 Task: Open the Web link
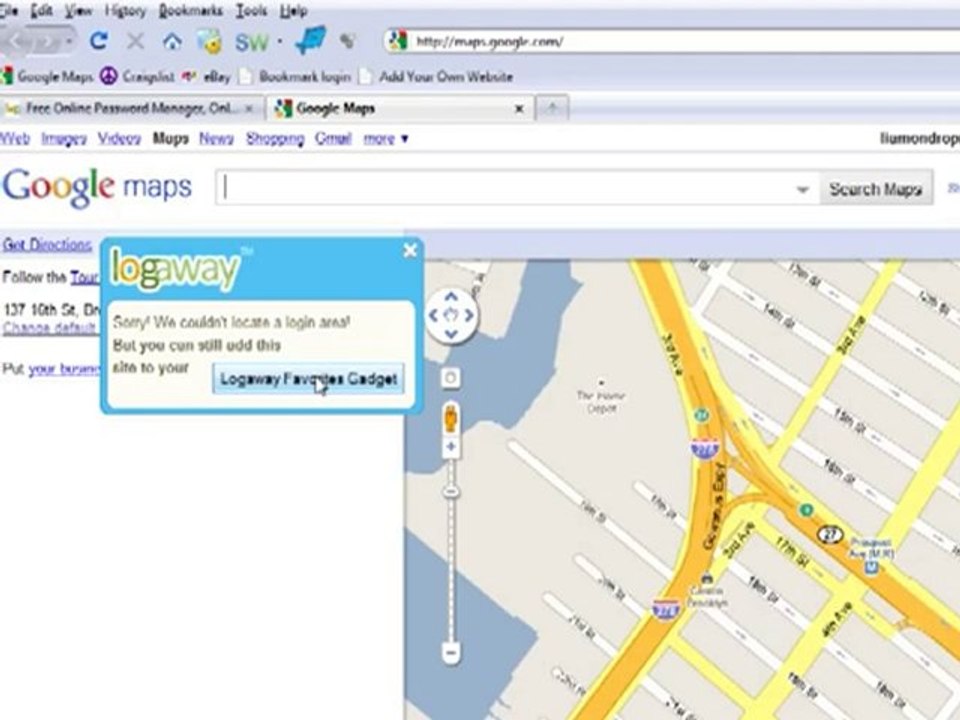click(15, 139)
